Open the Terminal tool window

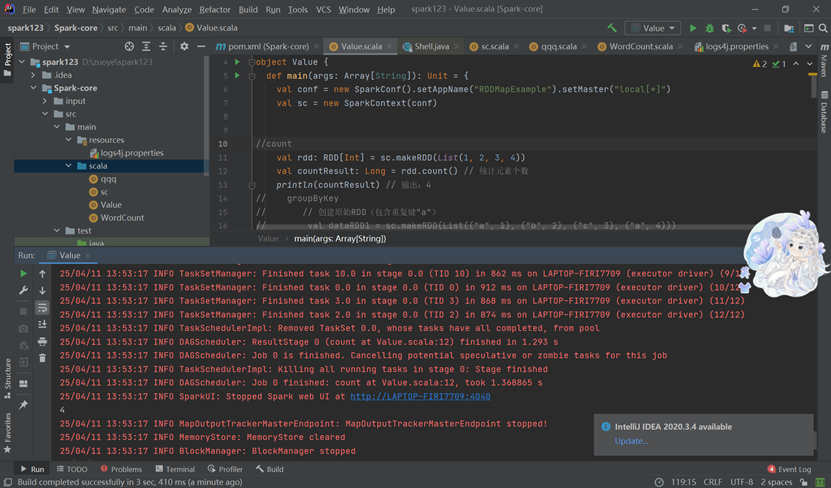click(175, 469)
